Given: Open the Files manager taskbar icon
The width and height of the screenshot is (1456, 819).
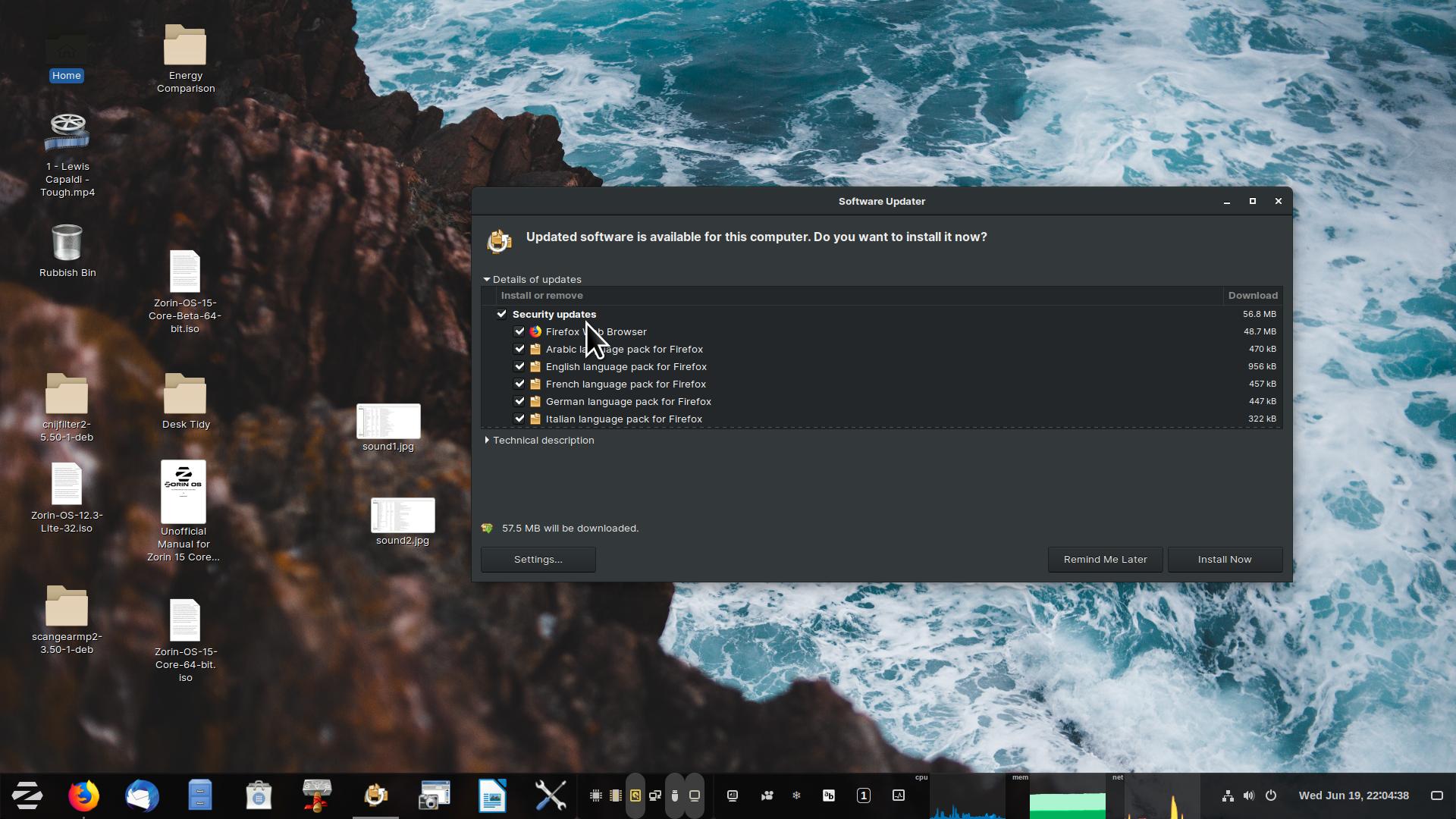Looking at the screenshot, I should pos(200,795).
